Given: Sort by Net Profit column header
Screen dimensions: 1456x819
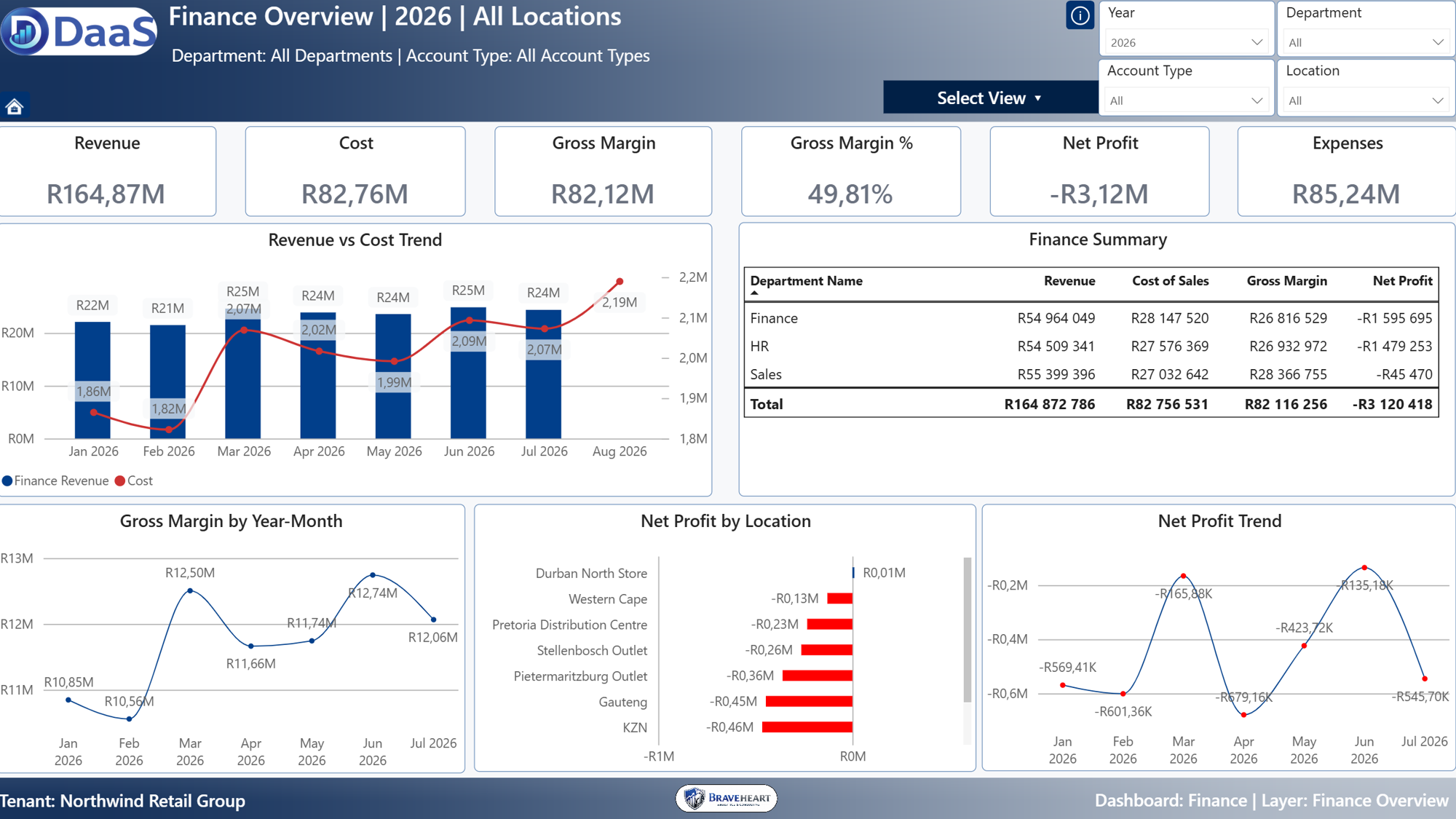Looking at the screenshot, I should 1402,281.
